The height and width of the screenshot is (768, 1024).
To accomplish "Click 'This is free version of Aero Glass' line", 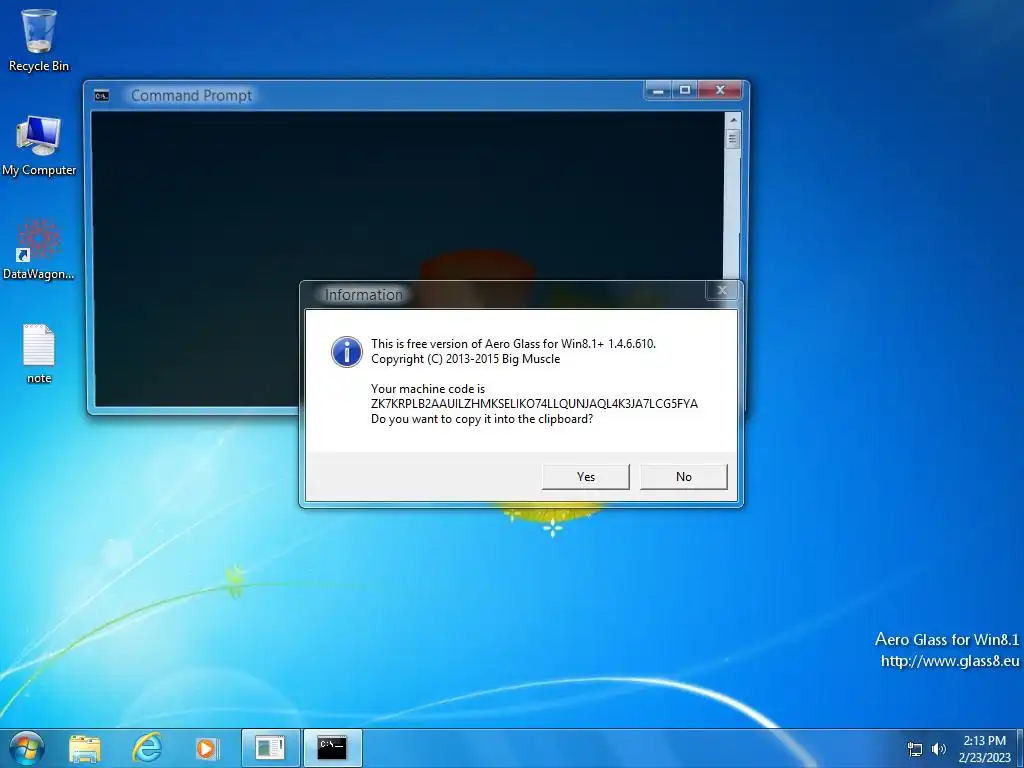I will (513, 344).
